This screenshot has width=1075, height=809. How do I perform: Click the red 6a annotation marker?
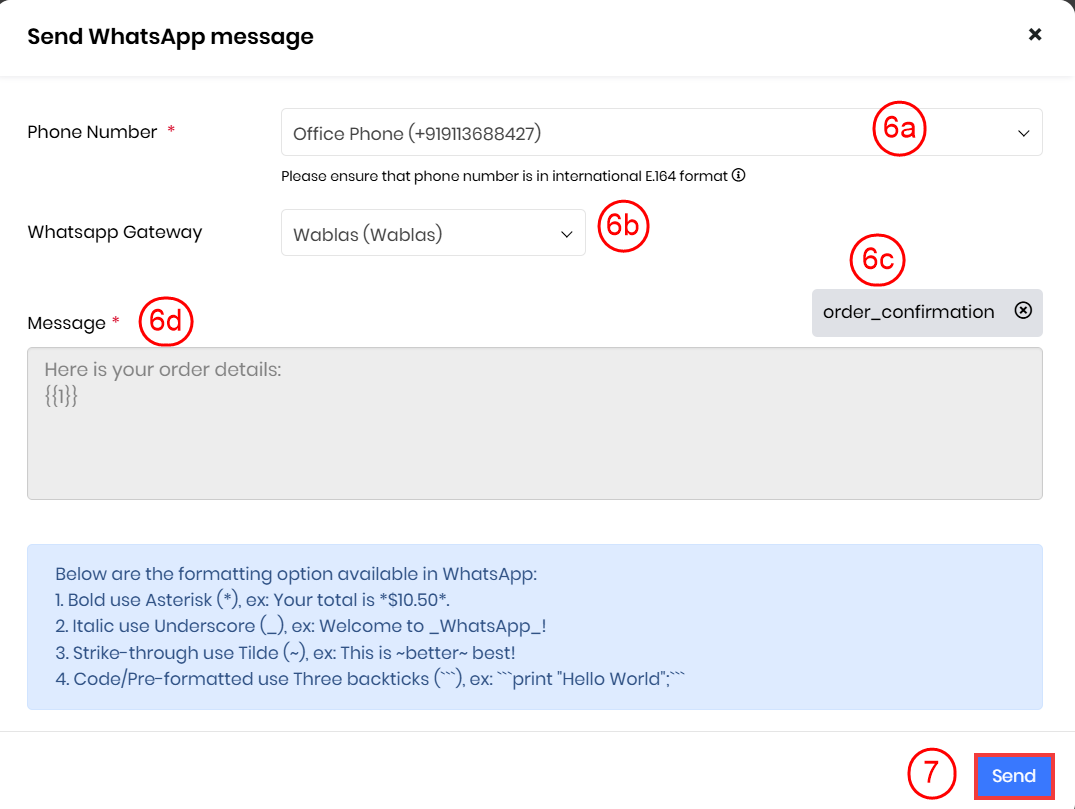tap(899, 129)
